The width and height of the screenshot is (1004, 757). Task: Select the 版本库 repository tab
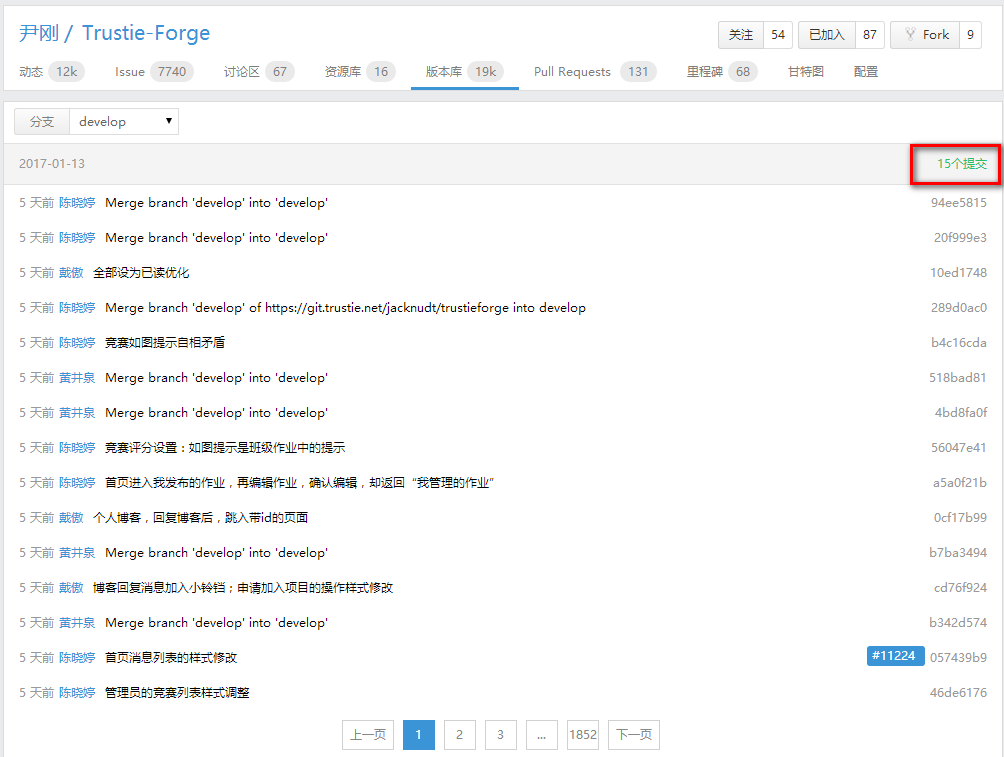[464, 72]
